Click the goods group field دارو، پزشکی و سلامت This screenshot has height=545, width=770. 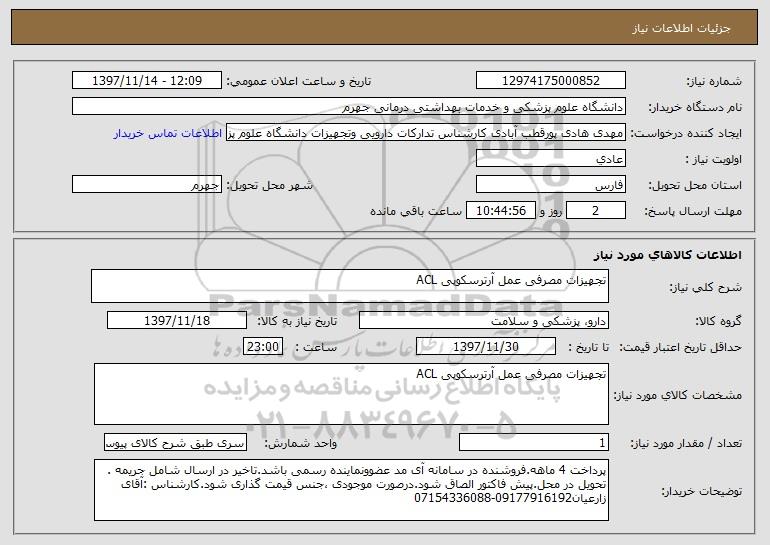[x=484, y=321]
